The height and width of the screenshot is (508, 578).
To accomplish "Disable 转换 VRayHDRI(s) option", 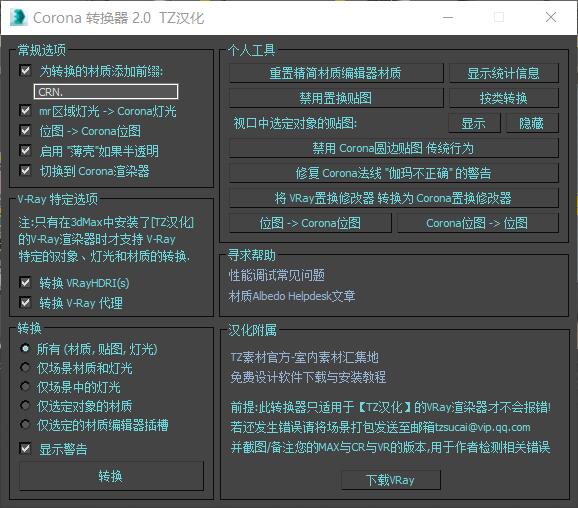I will click(25, 282).
